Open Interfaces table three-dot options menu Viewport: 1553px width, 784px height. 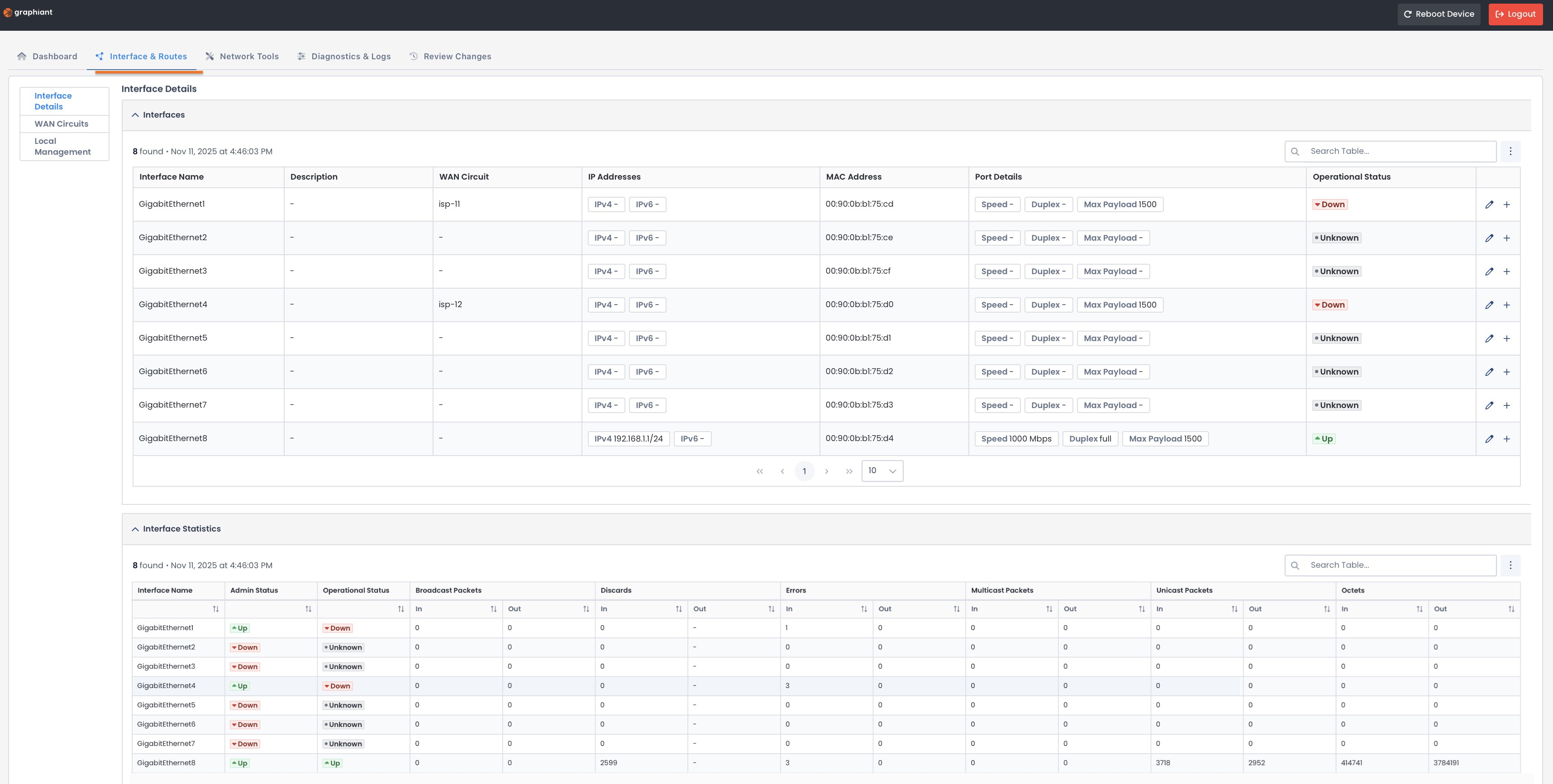(1510, 151)
